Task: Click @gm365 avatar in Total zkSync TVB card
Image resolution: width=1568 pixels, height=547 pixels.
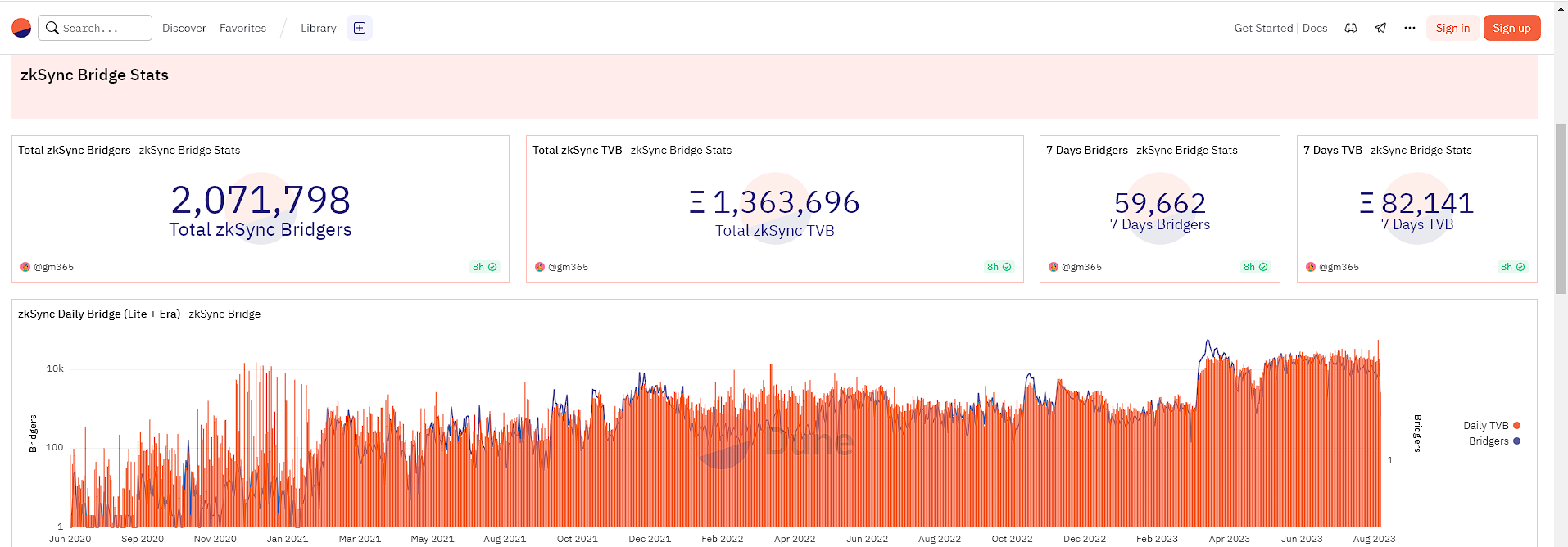Action: tap(540, 267)
